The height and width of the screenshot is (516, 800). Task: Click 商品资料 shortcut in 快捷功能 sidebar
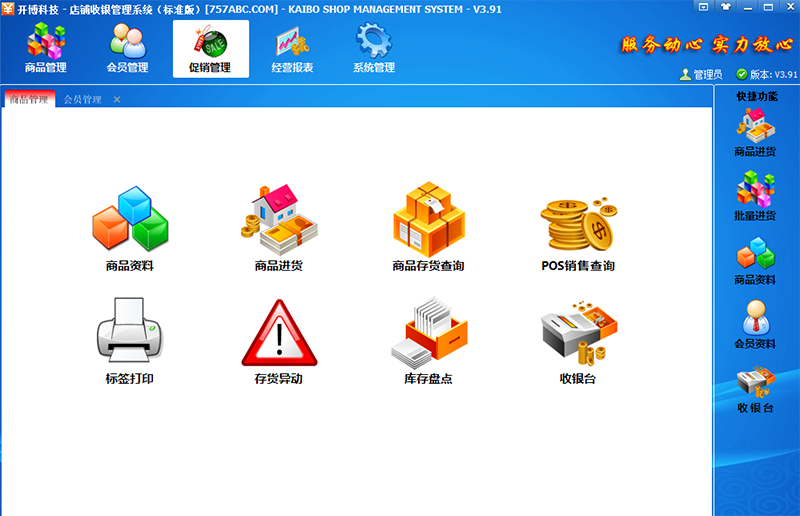[x=755, y=261]
